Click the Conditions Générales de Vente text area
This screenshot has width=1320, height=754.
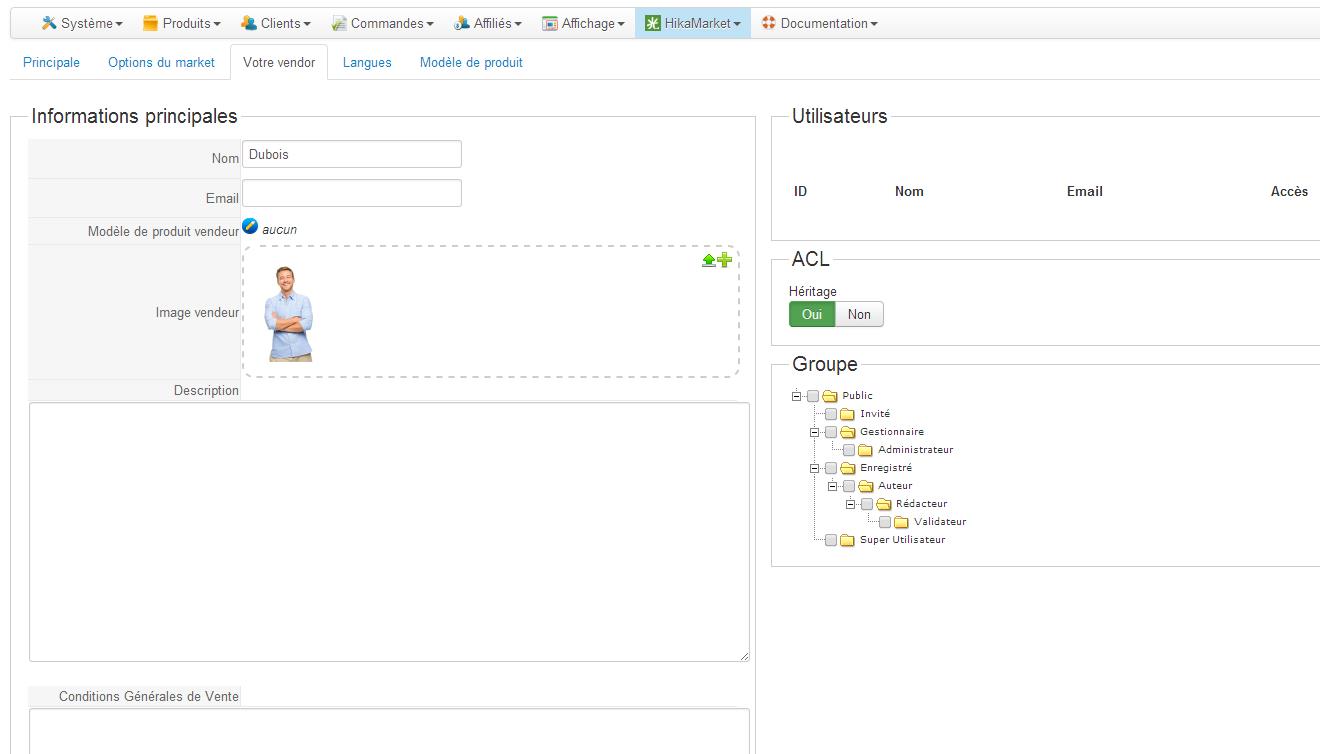[x=389, y=731]
